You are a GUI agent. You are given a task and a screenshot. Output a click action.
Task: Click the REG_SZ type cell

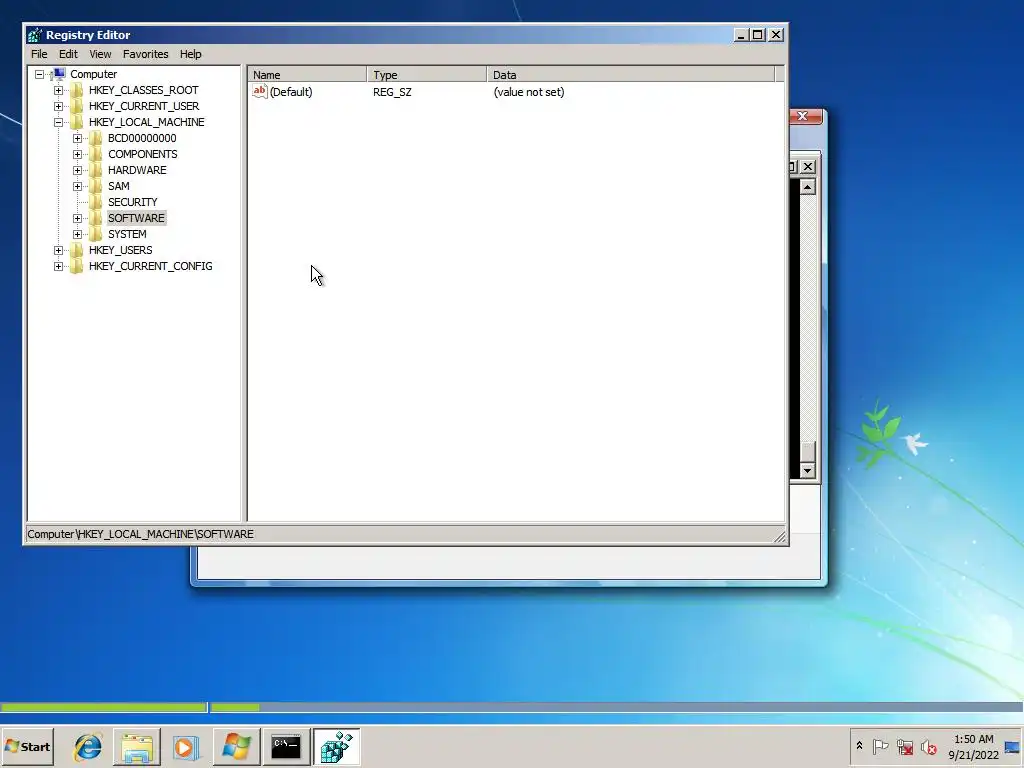392,92
